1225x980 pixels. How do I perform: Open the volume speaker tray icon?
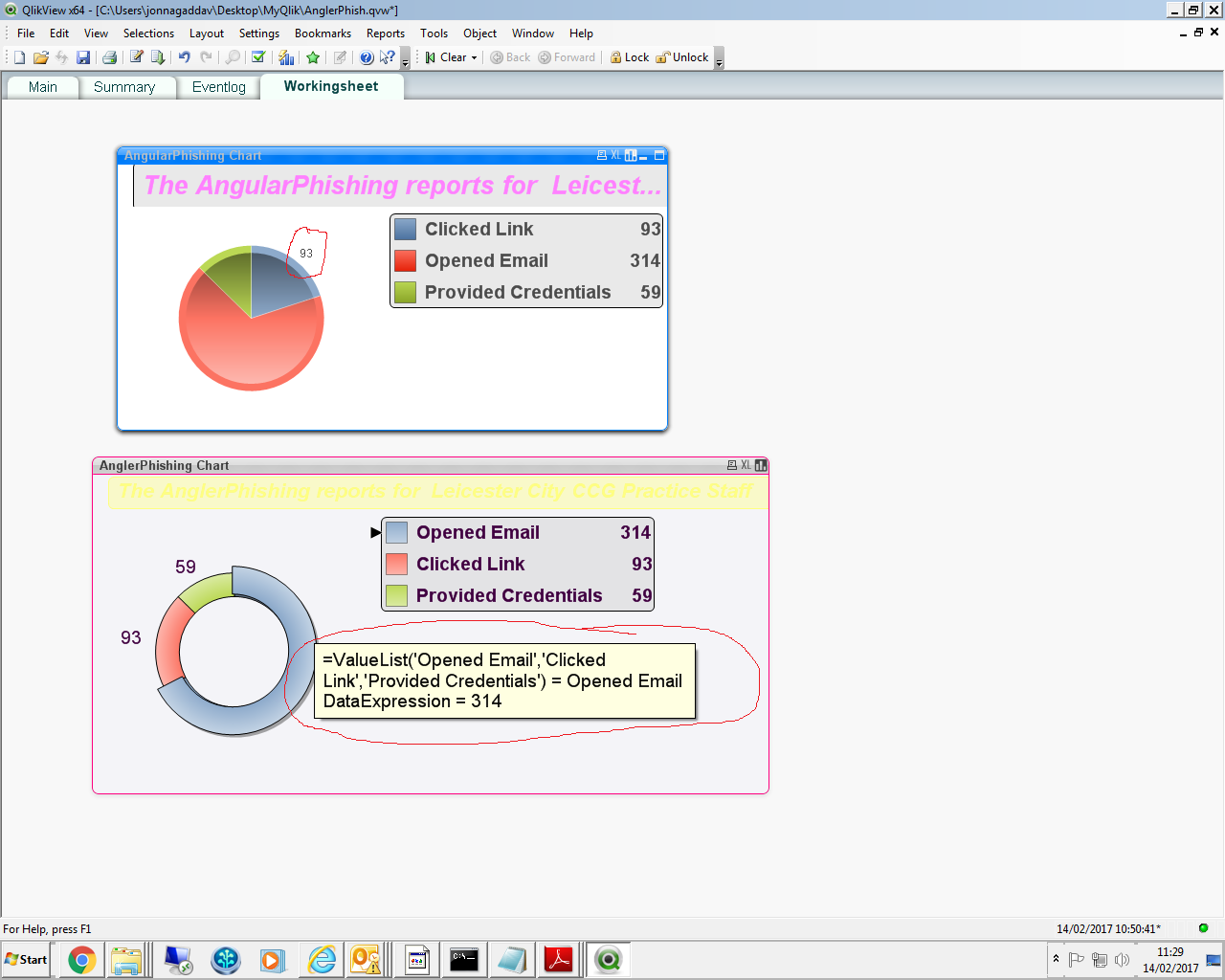point(1122,959)
